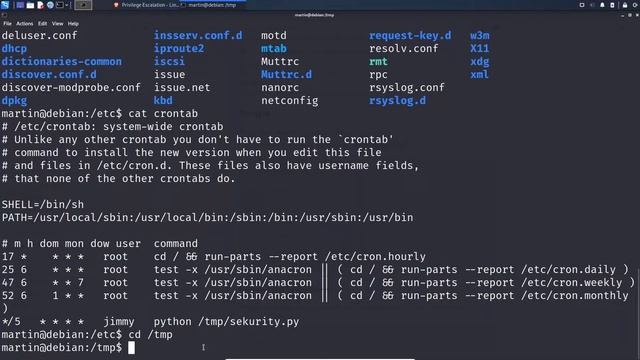This screenshot has width=640, height=360.
Task: Click on 'xdg' directory name
Action: (x=480, y=62)
